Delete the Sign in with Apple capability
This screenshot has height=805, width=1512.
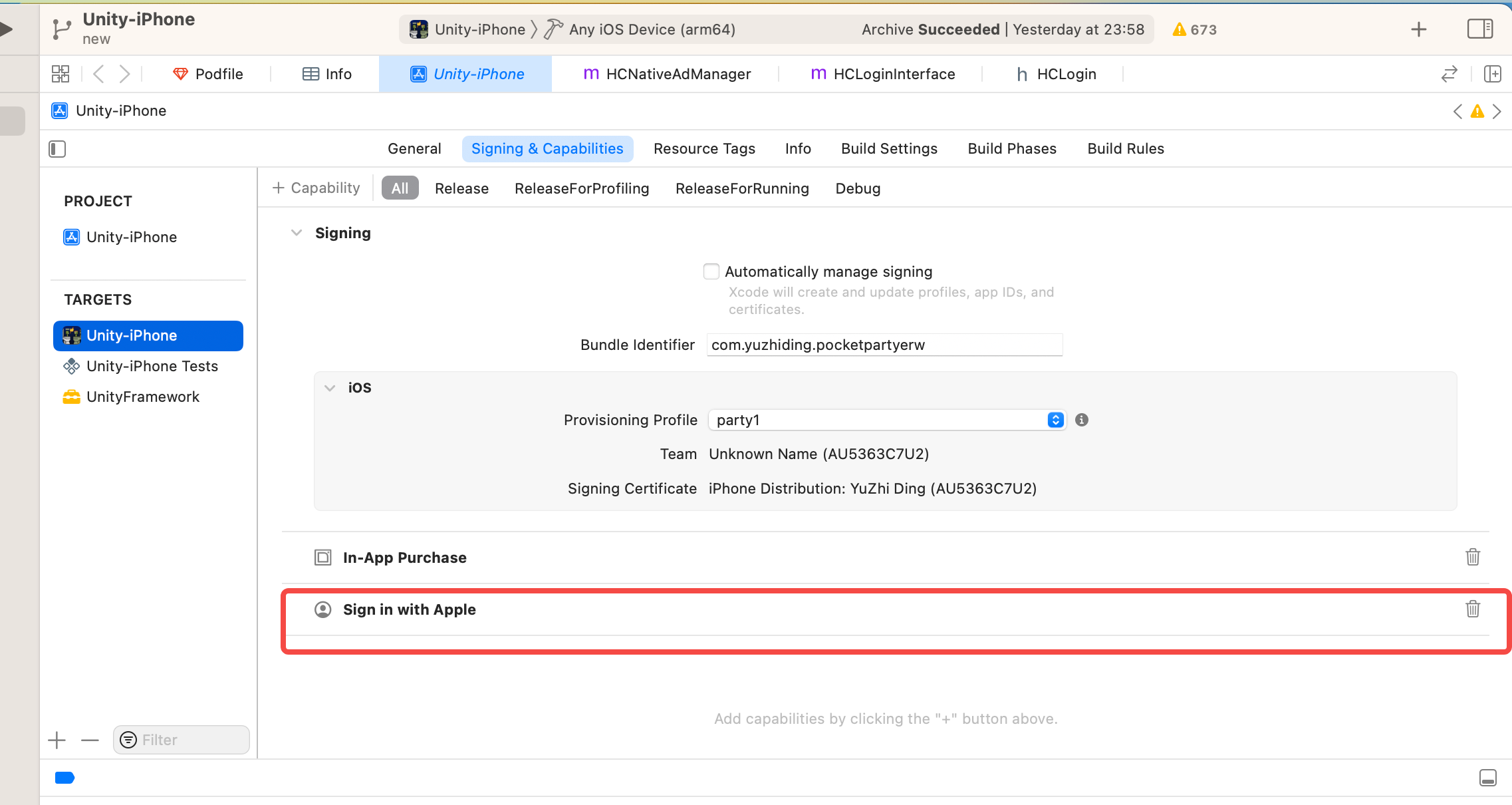point(1473,609)
